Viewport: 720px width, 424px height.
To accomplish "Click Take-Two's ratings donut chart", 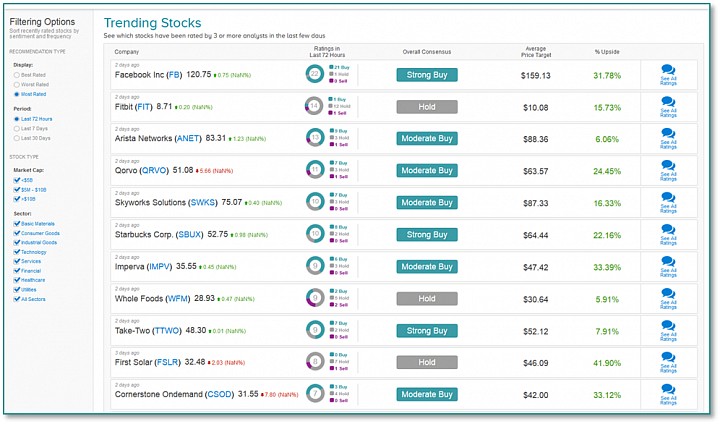I will (315, 329).
